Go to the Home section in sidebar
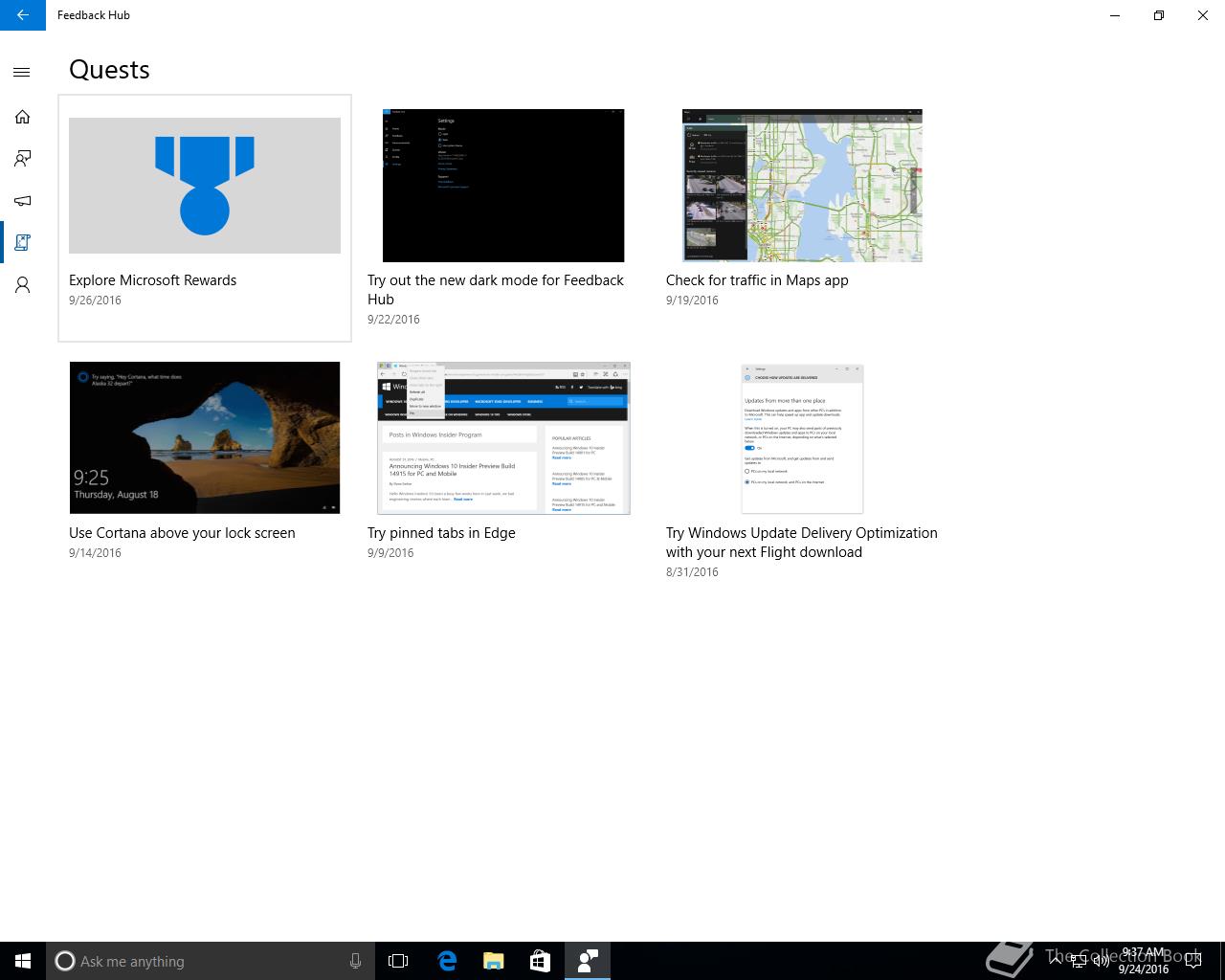 pyautogui.click(x=23, y=117)
